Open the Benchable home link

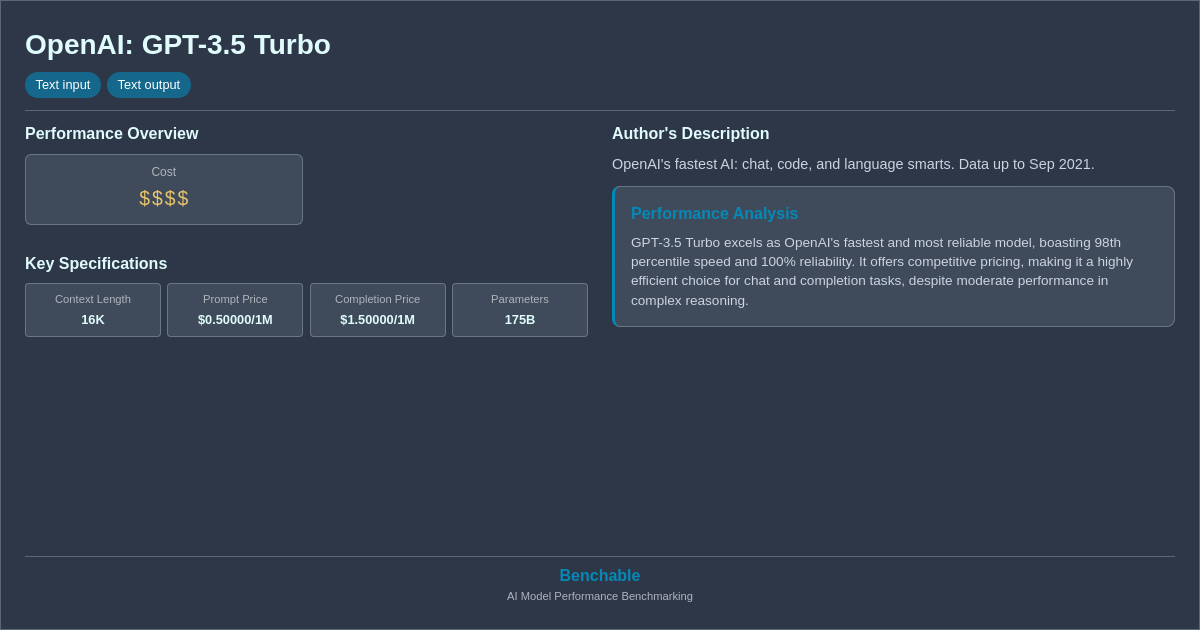point(599,575)
